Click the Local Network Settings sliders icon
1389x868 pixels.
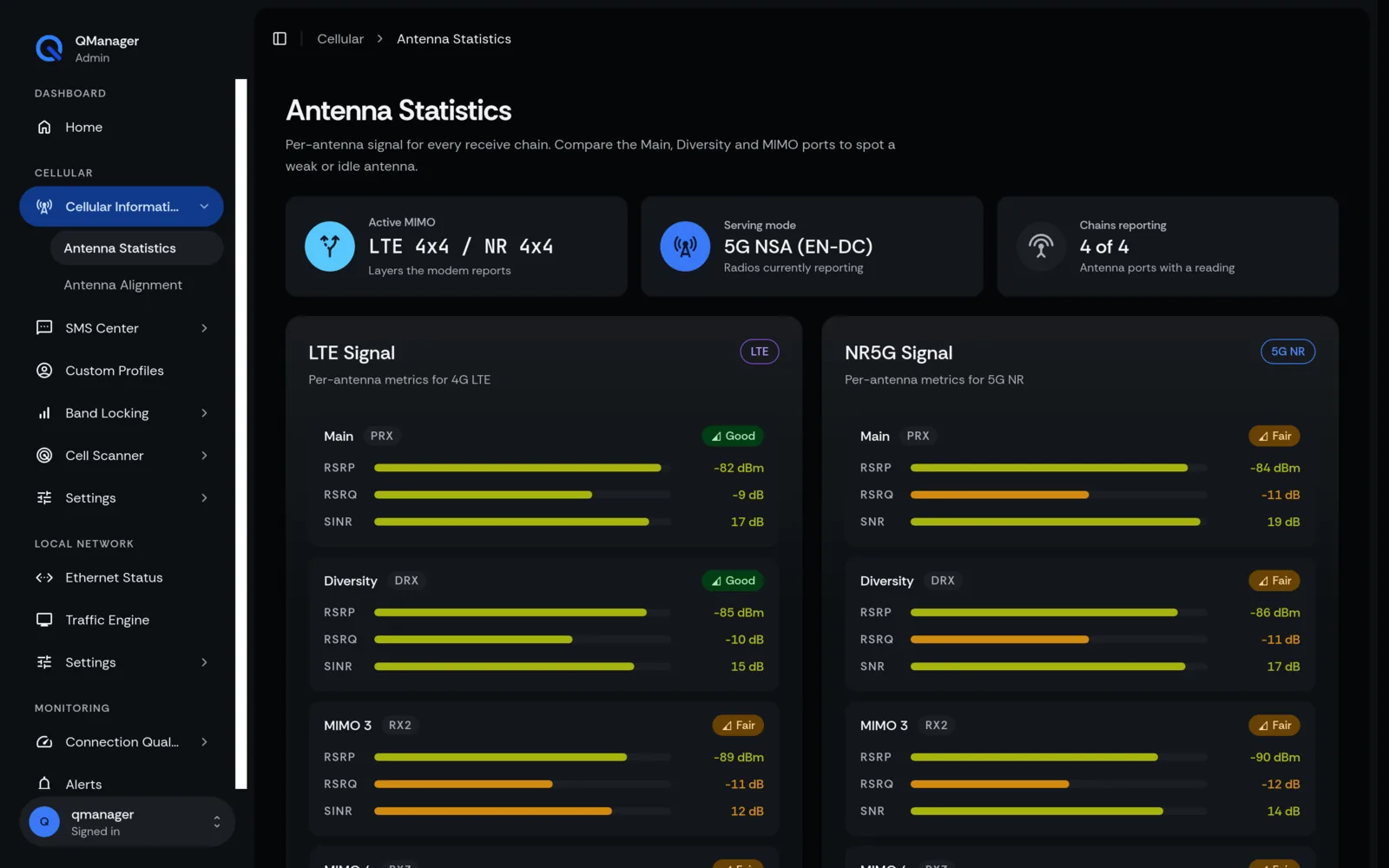click(44, 662)
